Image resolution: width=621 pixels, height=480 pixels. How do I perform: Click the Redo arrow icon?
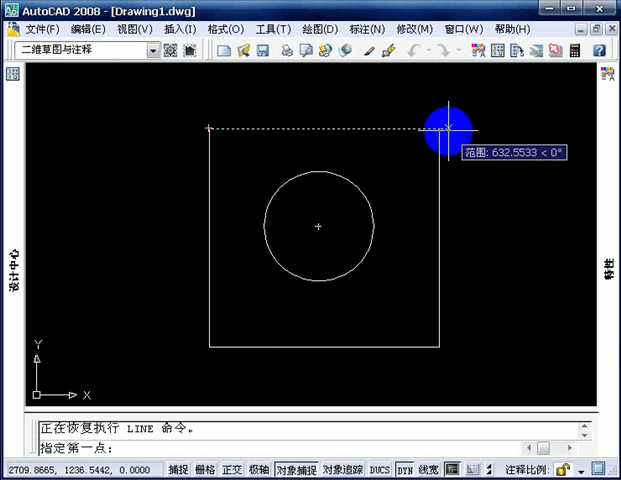click(x=443, y=50)
